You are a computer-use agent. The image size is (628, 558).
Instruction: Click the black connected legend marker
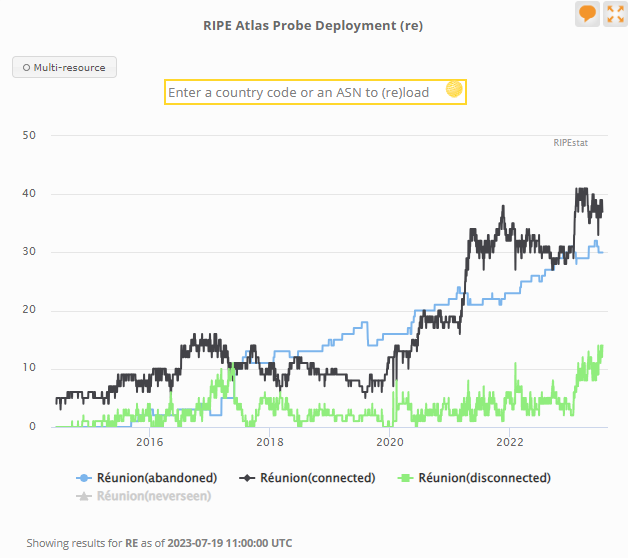[247, 478]
